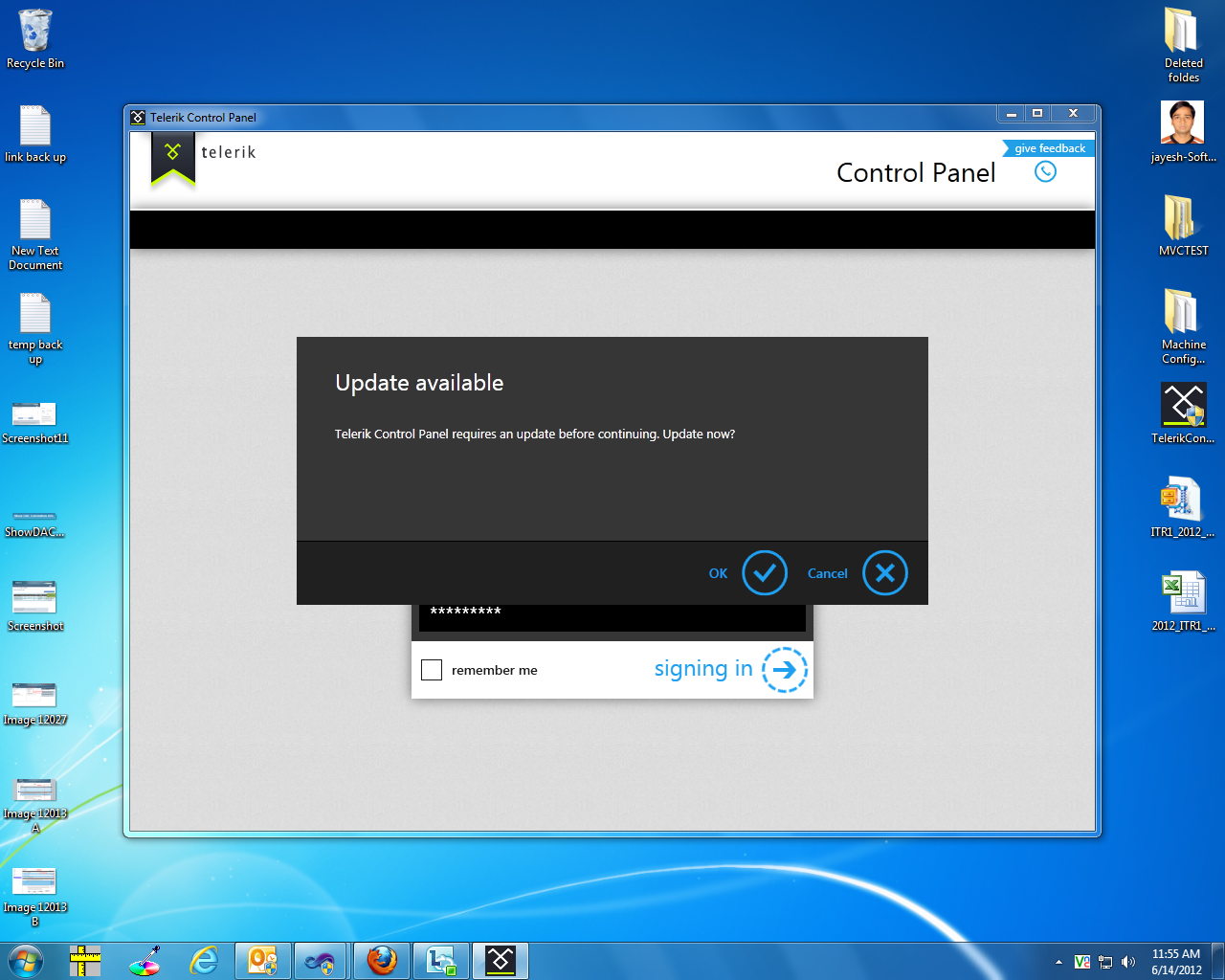Open the ruler app on the taskbar

click(x=85, y=961)
